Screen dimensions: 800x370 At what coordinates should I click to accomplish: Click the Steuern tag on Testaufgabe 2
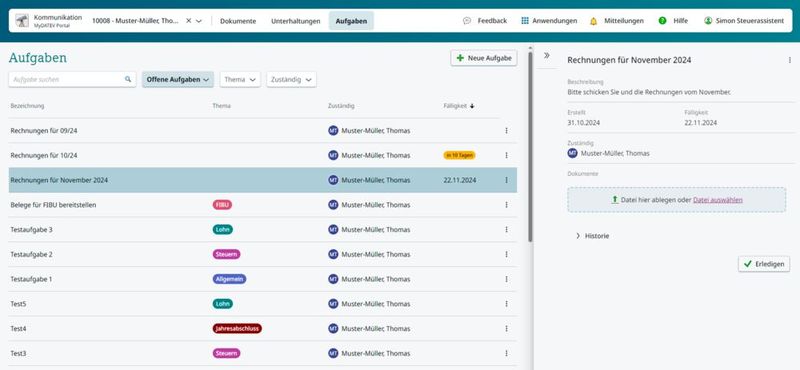[227, 254]
